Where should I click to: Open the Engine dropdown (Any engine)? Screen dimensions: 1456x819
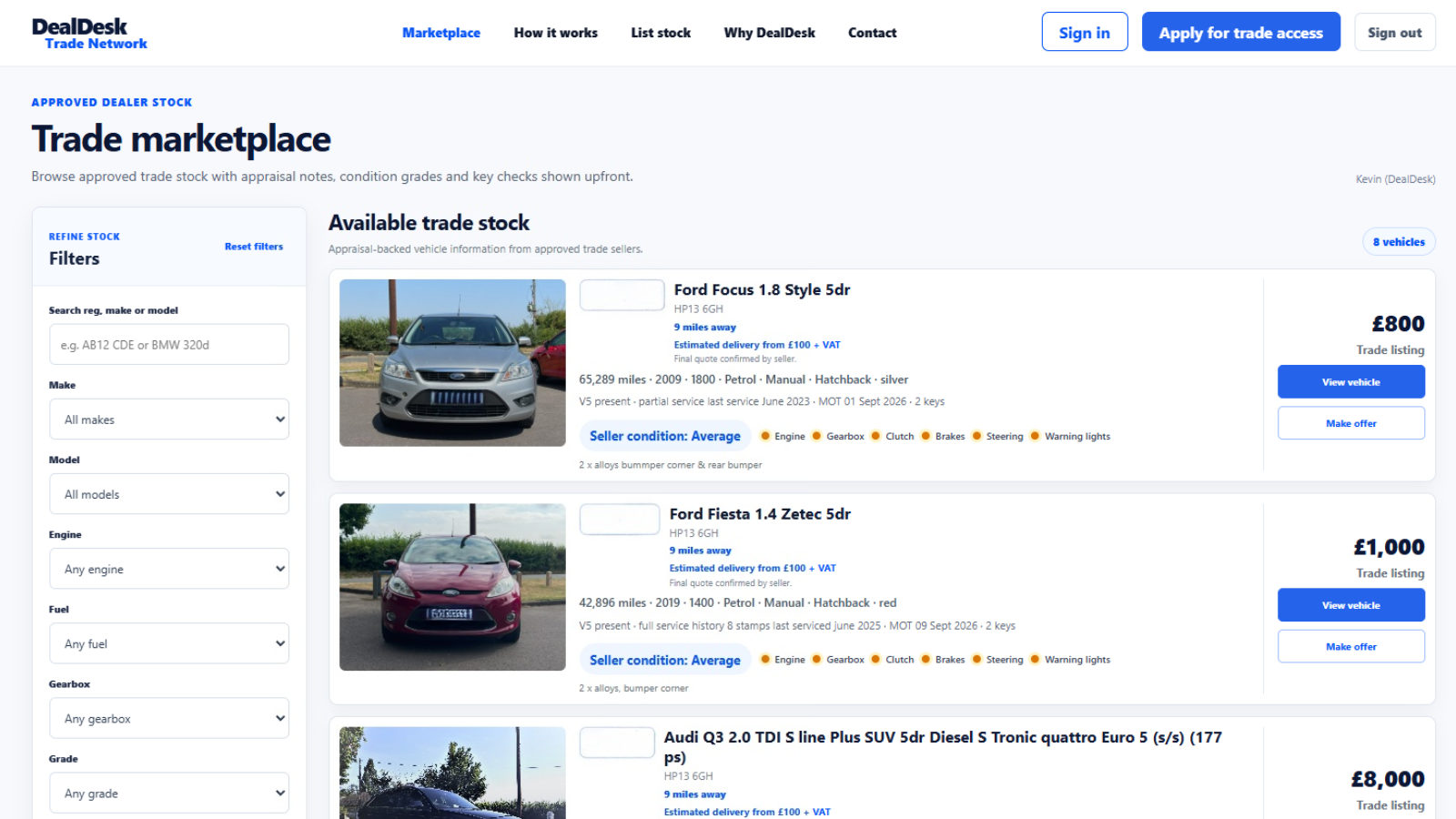pos(169,569)
